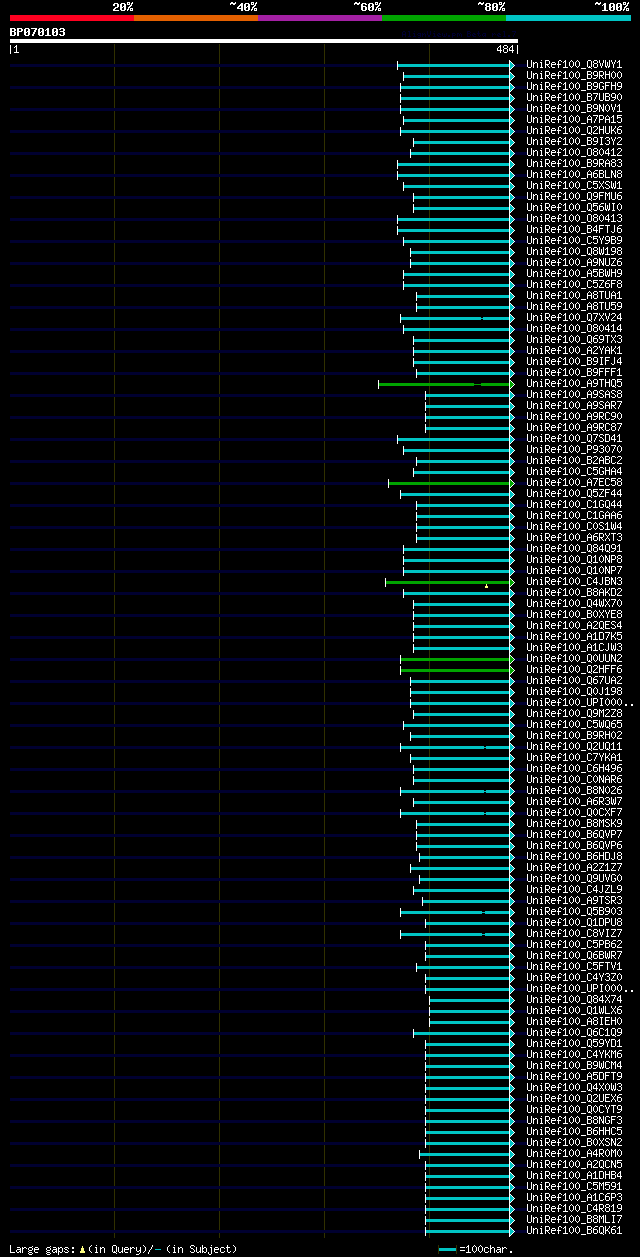The height and width of the screenshot is (1257, 640).
Task: Click the green alignment bar for Q0UUN2
Action: point(457,658)
